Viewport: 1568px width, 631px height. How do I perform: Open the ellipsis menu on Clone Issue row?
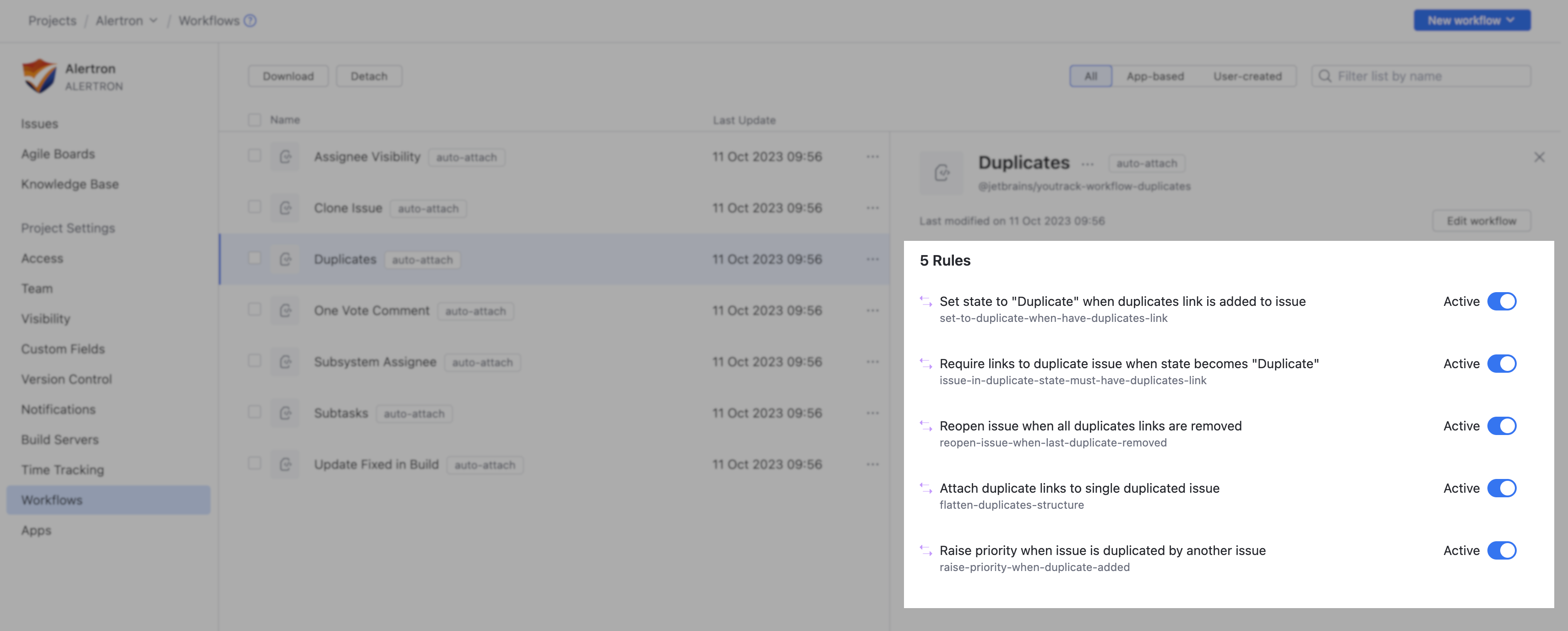point(873,207)
